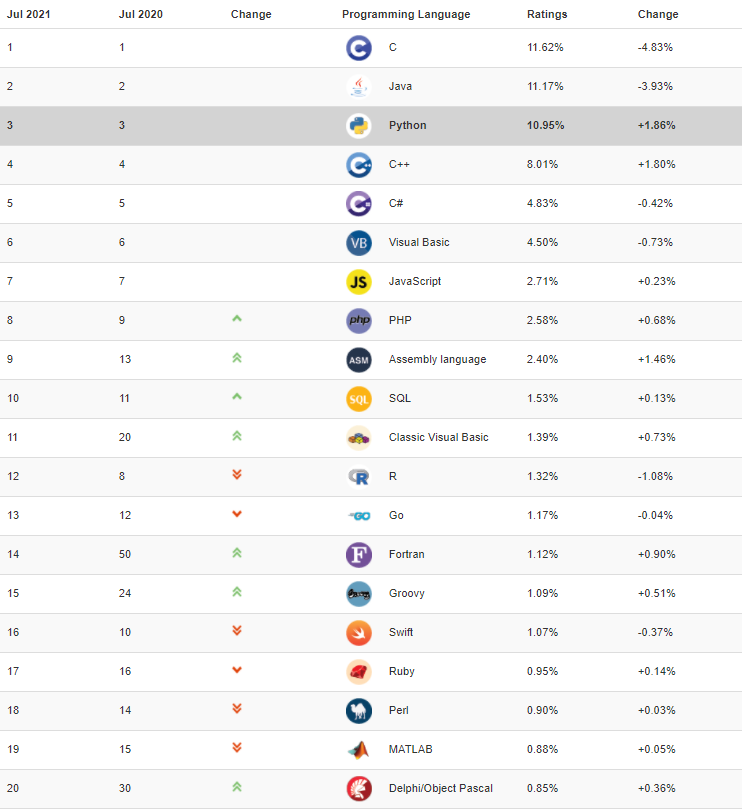Click the C language logo icon
746x812 pixels.
click(x=359, y=48)
